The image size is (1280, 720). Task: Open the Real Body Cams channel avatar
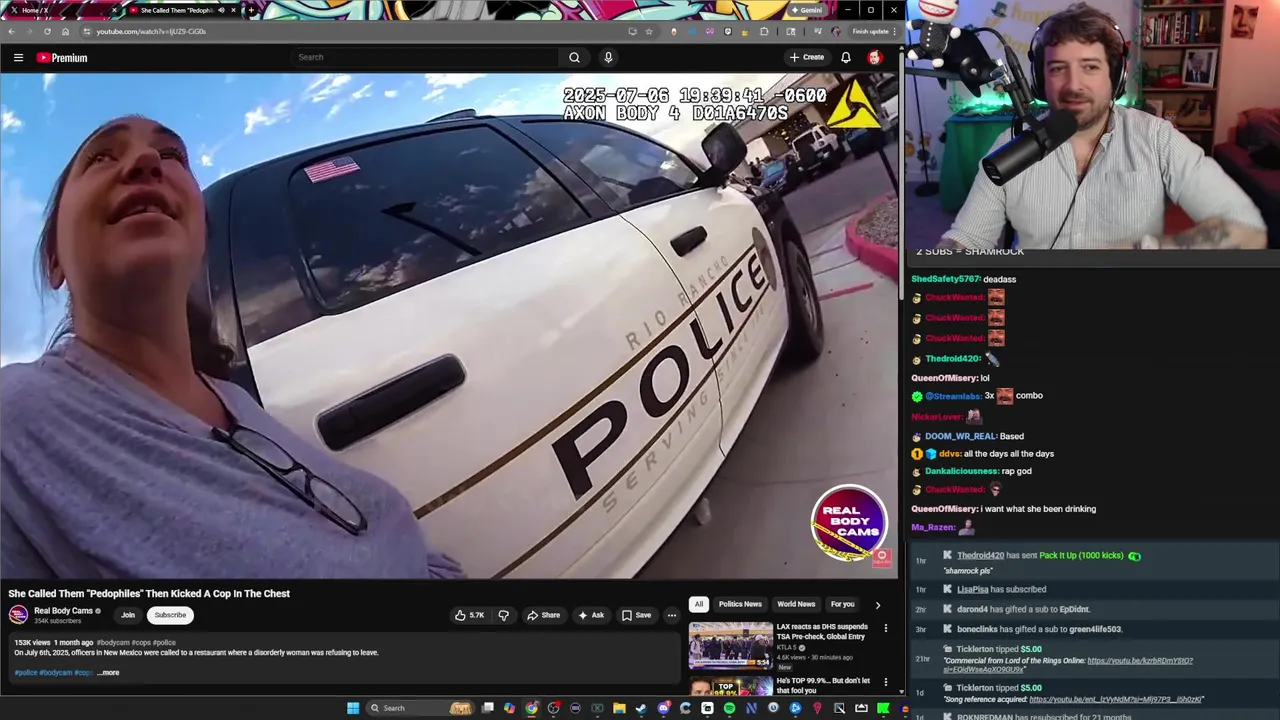click(18, 615)
